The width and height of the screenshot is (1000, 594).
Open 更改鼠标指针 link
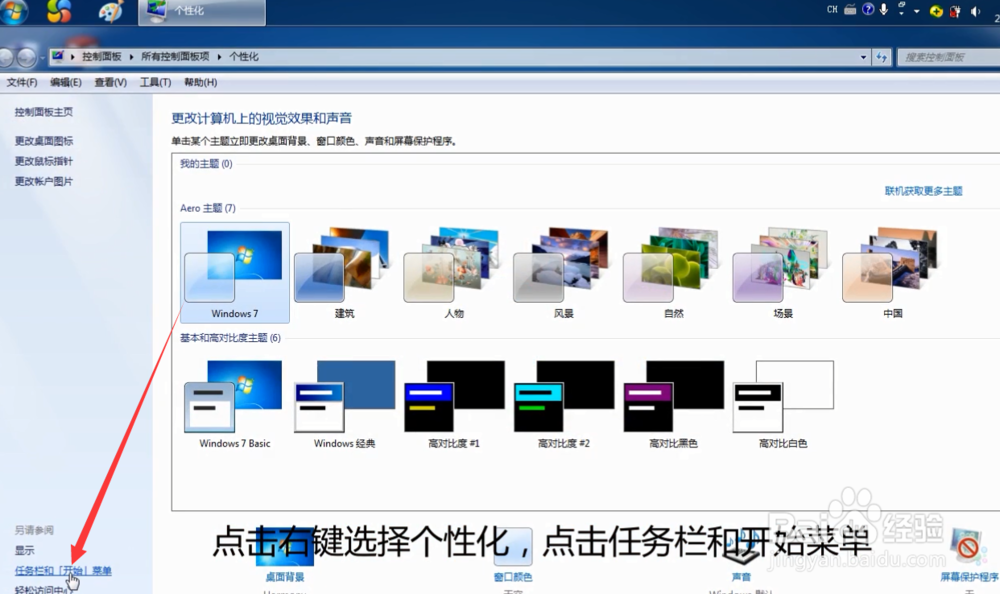[44, 161]
